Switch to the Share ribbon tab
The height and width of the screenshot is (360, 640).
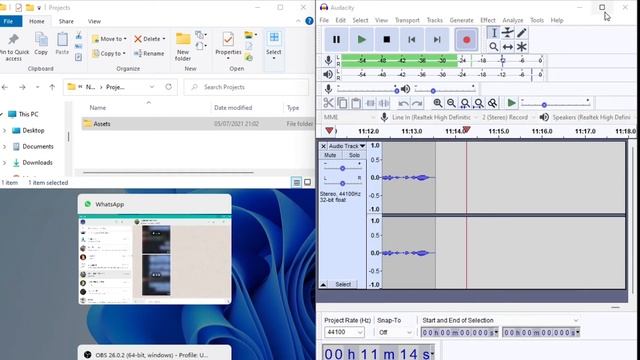point(66,21)
